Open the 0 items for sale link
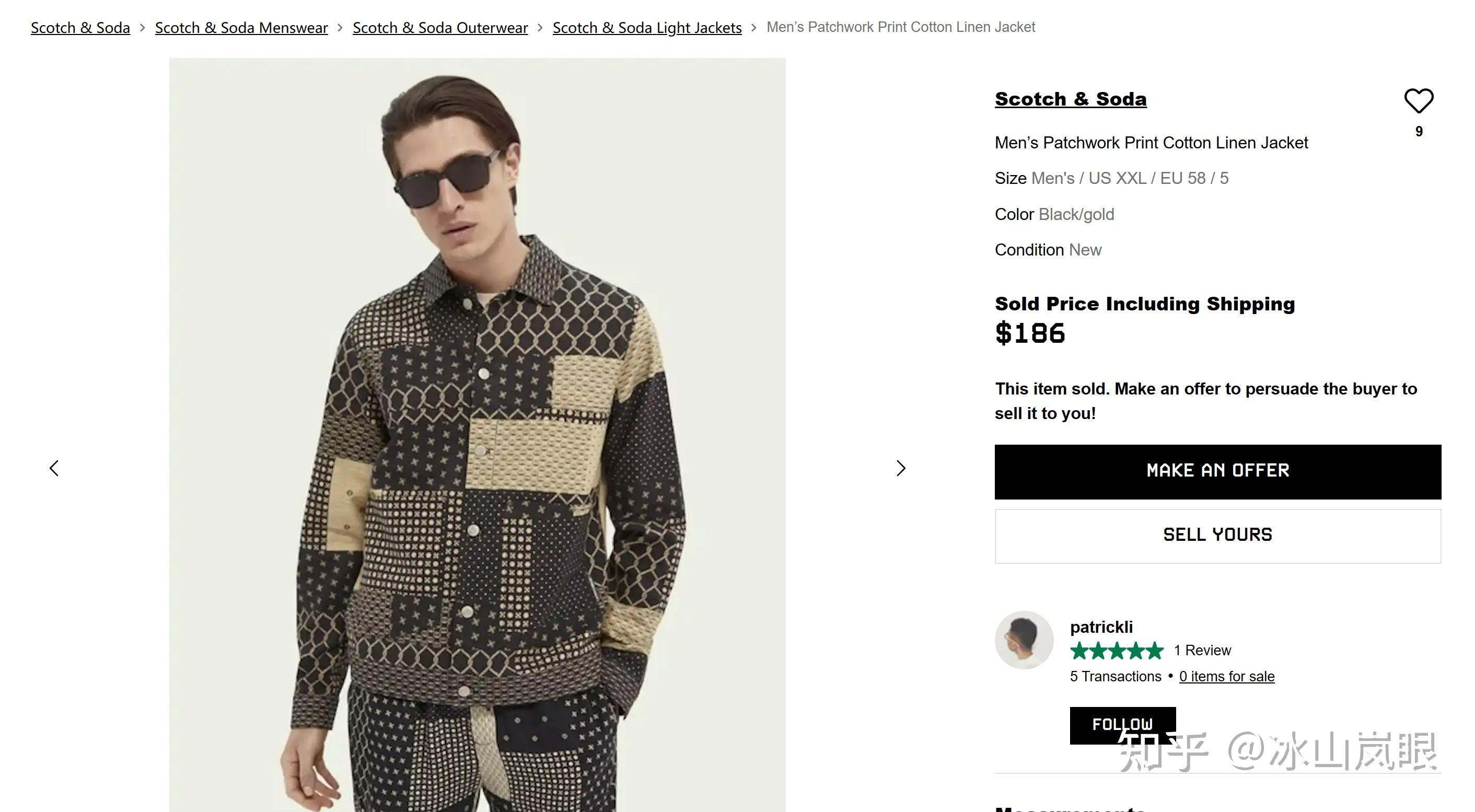The width and height of the screenshot is (1475, 812). [x=1226, y=676]
